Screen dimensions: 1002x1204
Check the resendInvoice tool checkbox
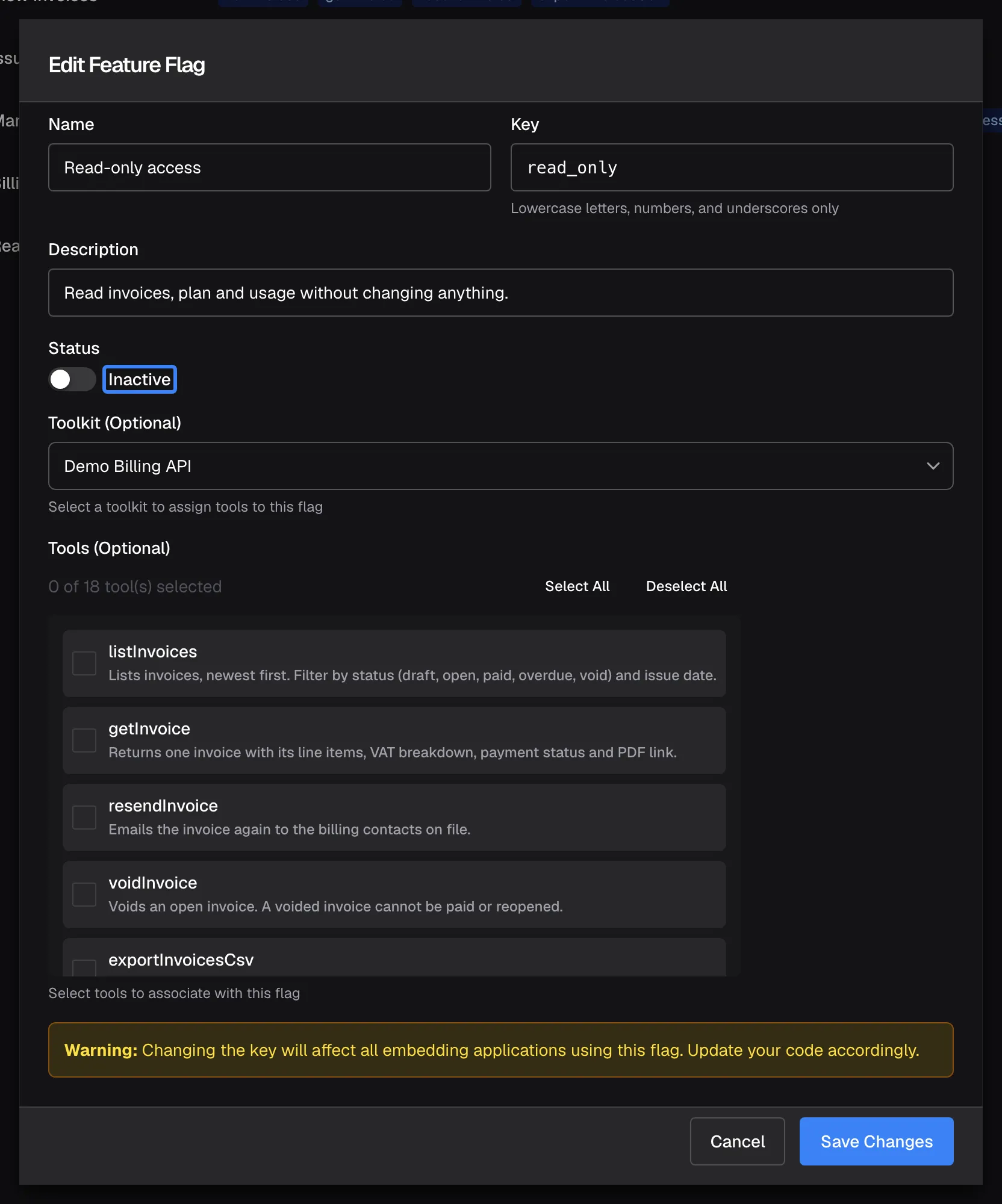pyautogui.click(x=84, y=818)
